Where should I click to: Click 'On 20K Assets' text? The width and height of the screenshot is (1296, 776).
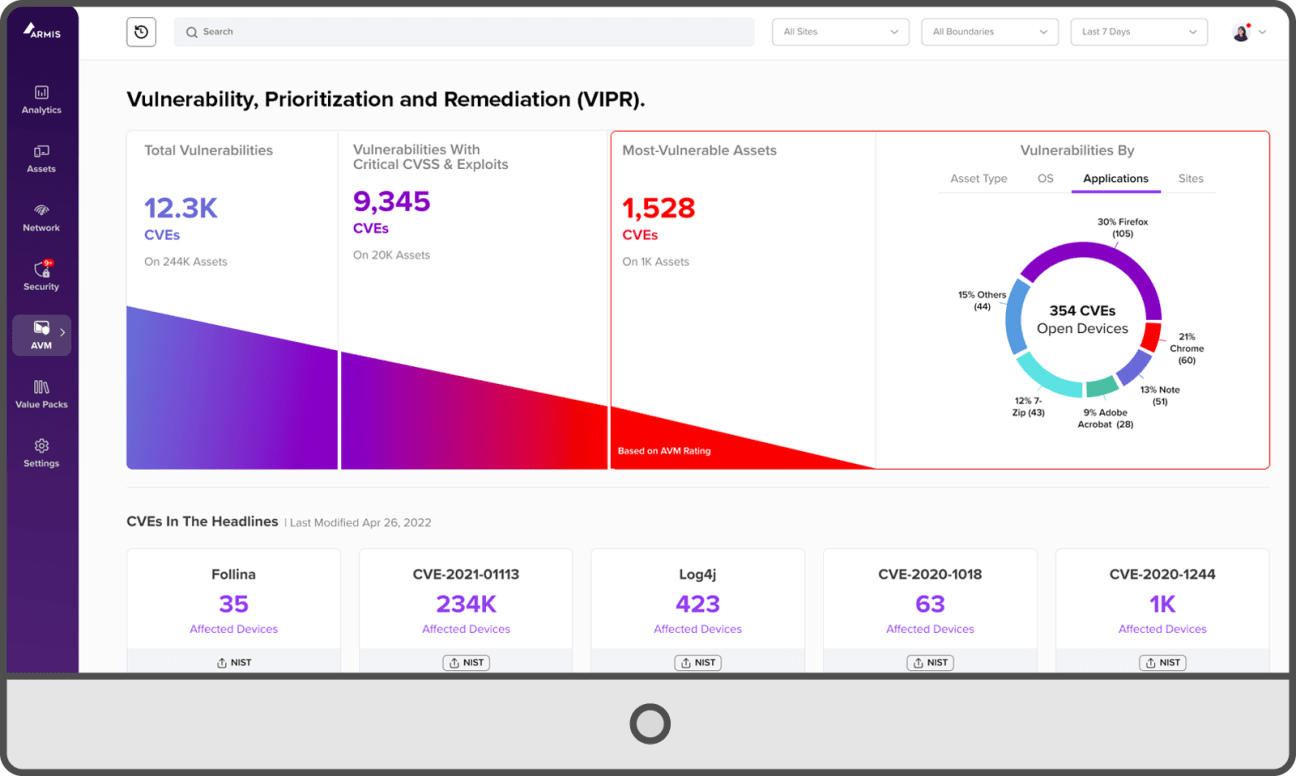tap(392, 256)
